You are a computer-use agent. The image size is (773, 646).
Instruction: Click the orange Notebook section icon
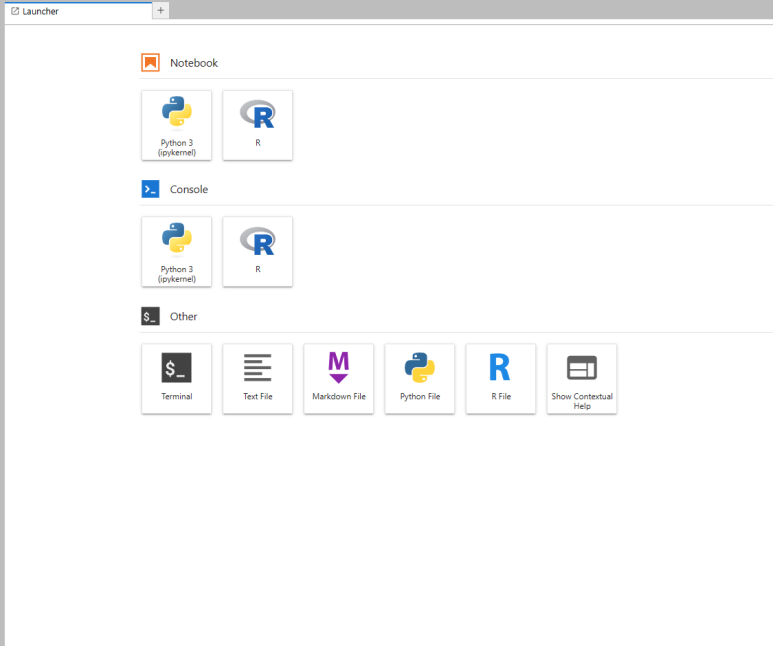click(x=150, y=63)
